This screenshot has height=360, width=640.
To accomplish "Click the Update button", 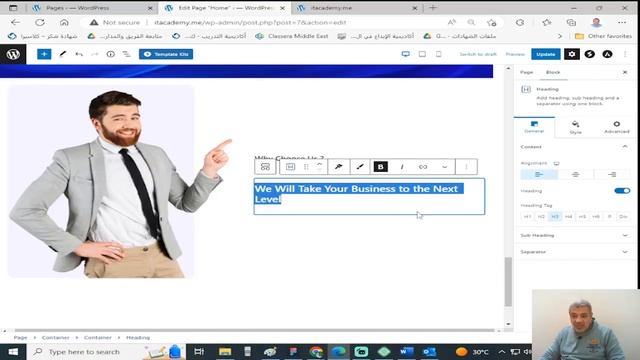I will [x=546, y=54].
